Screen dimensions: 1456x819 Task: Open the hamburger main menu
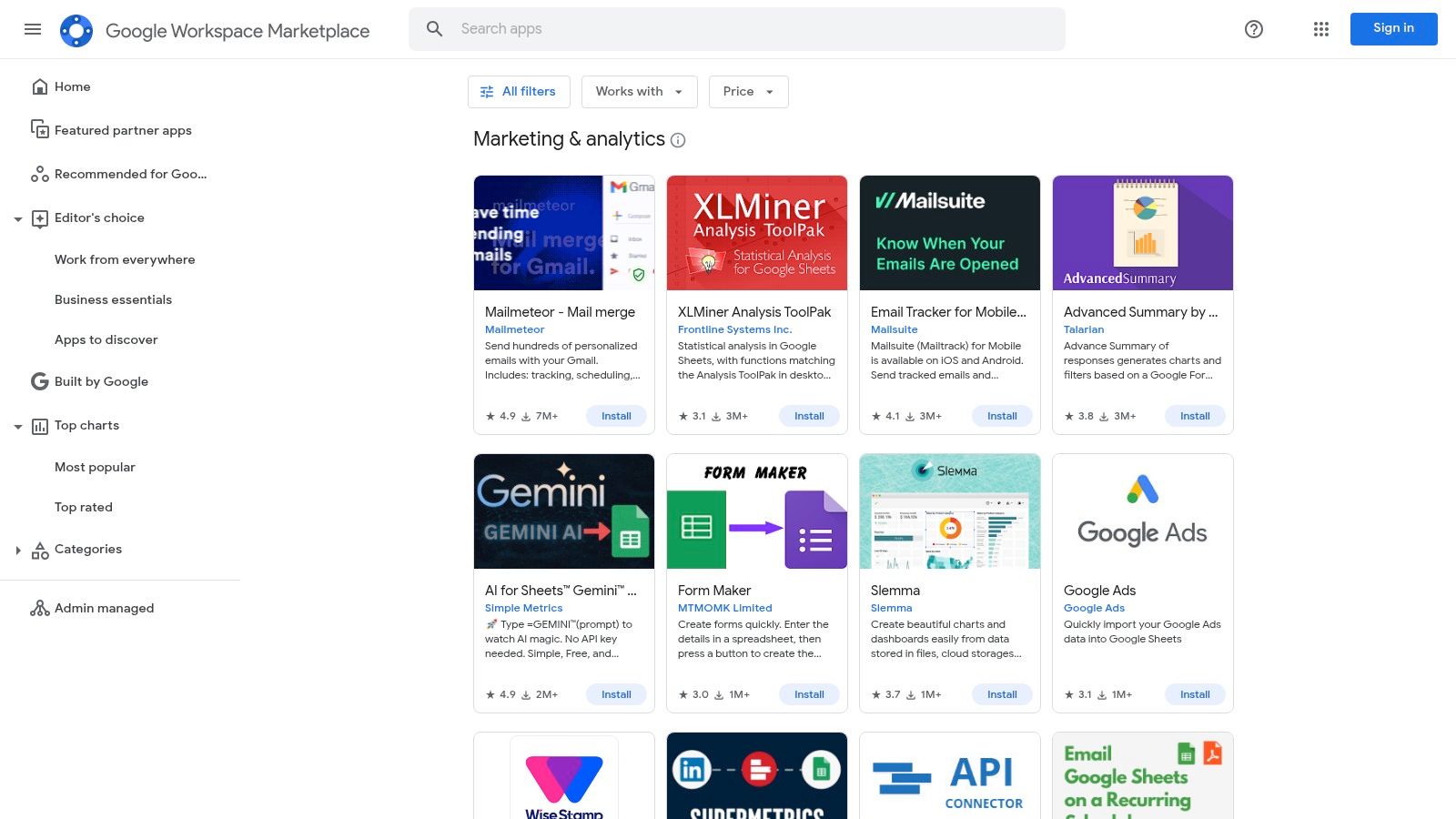(33, 29)
